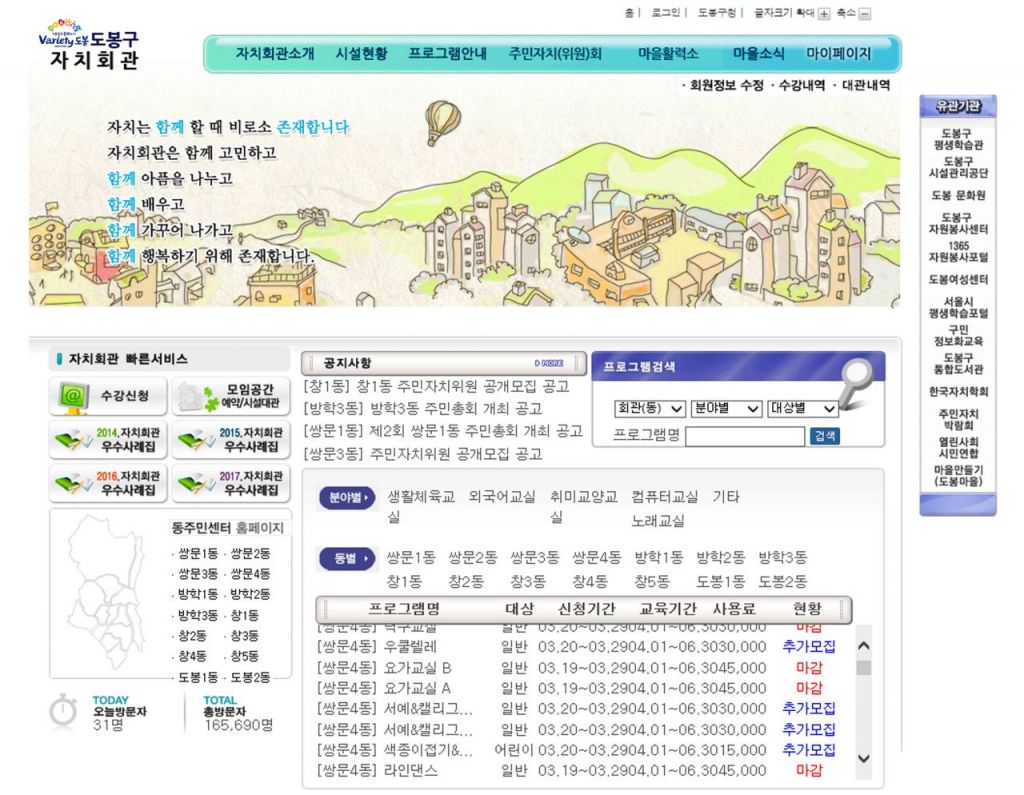Viewport: 1024px width, 795px height.
Task: Open 2014 자치회관 우수사례집 book icon
Action: pos(106,439)
